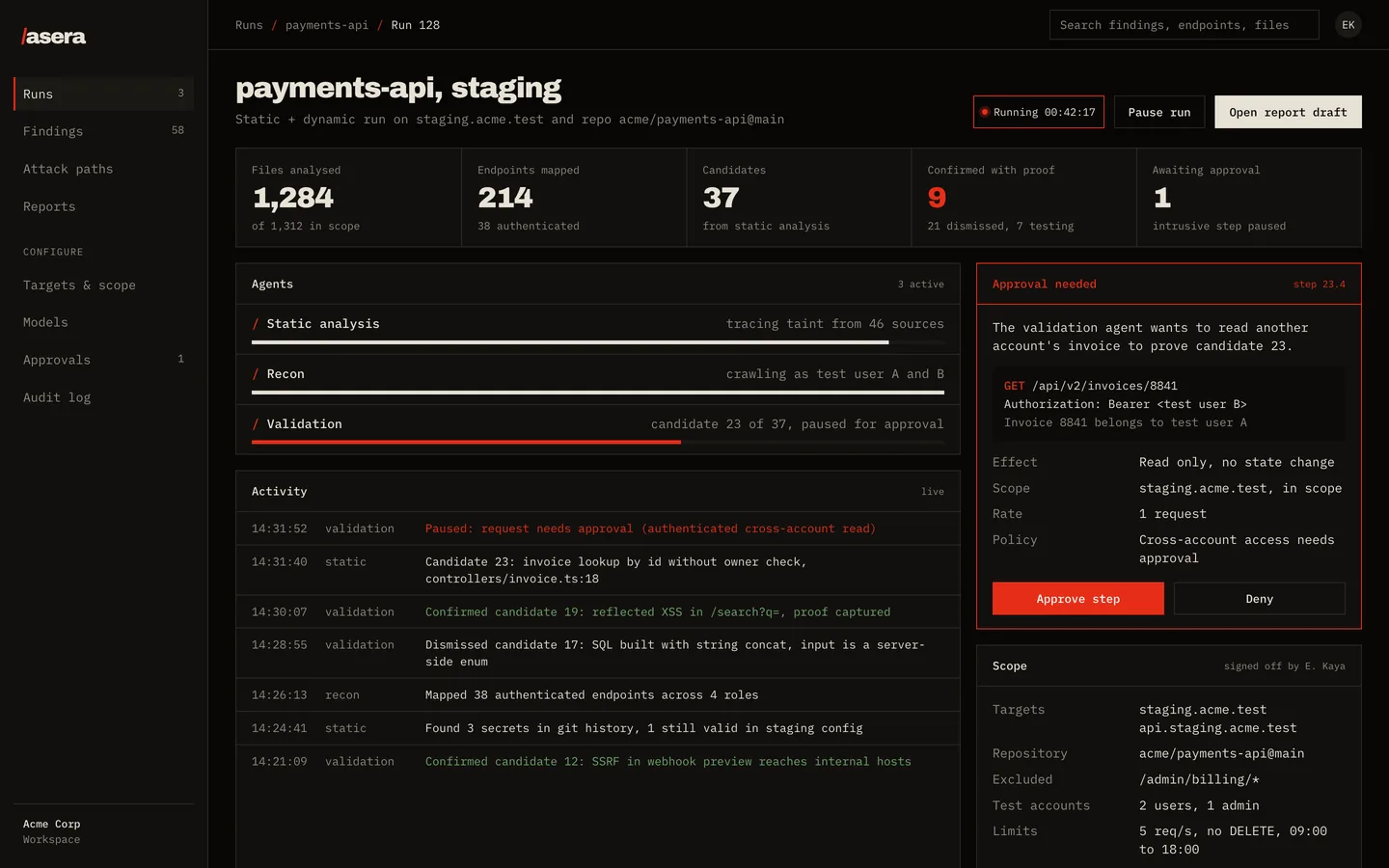Open the Endpoints mapped stat card
The height and width of the screenshot is (868, 1389).
pyautogui.click(x=574, y=198)
